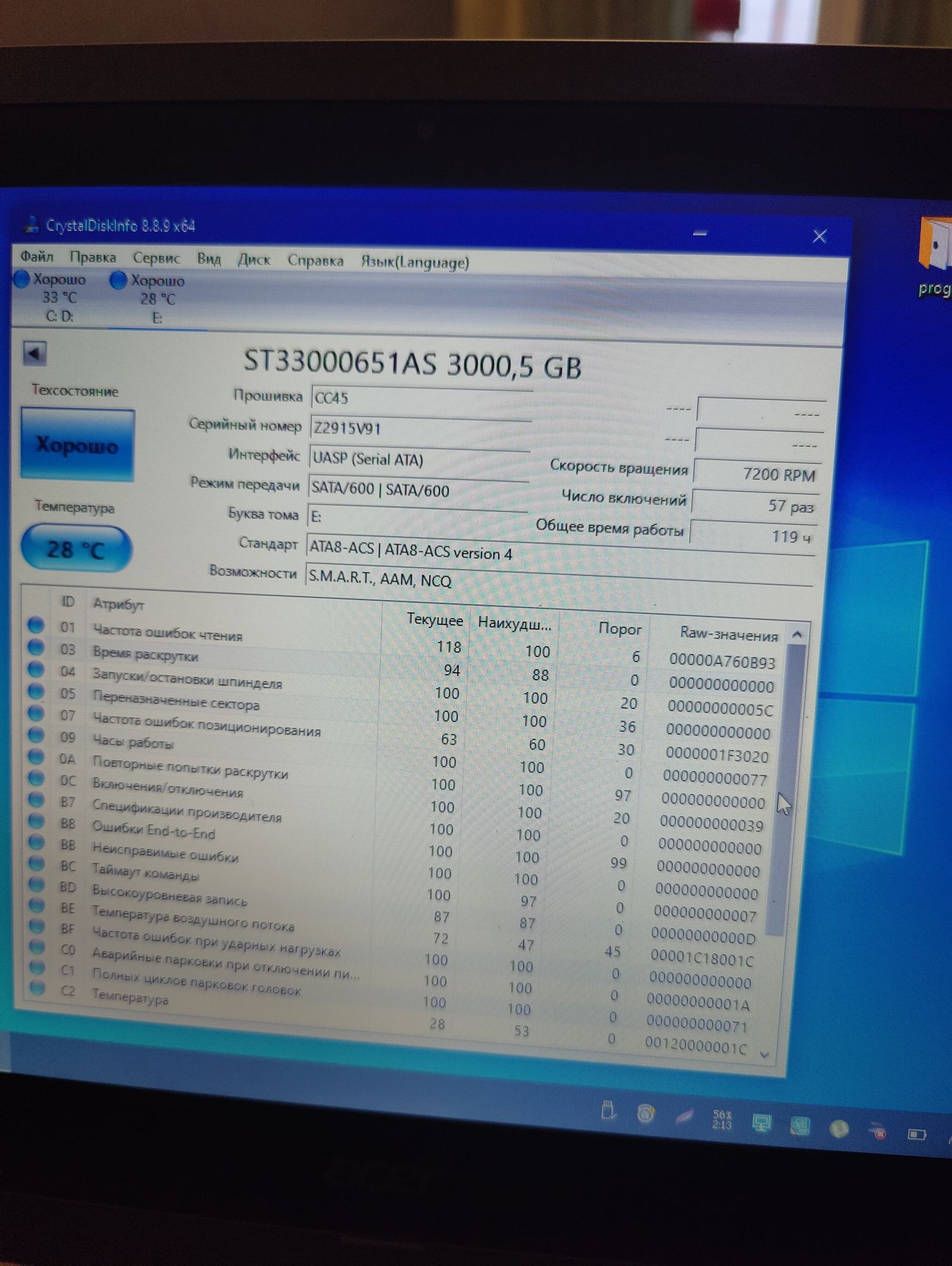The height and width of the screenshot is (1266, 952).
Task: Click the attribute list scrollbar thumb
Action: tap(785, 790)
